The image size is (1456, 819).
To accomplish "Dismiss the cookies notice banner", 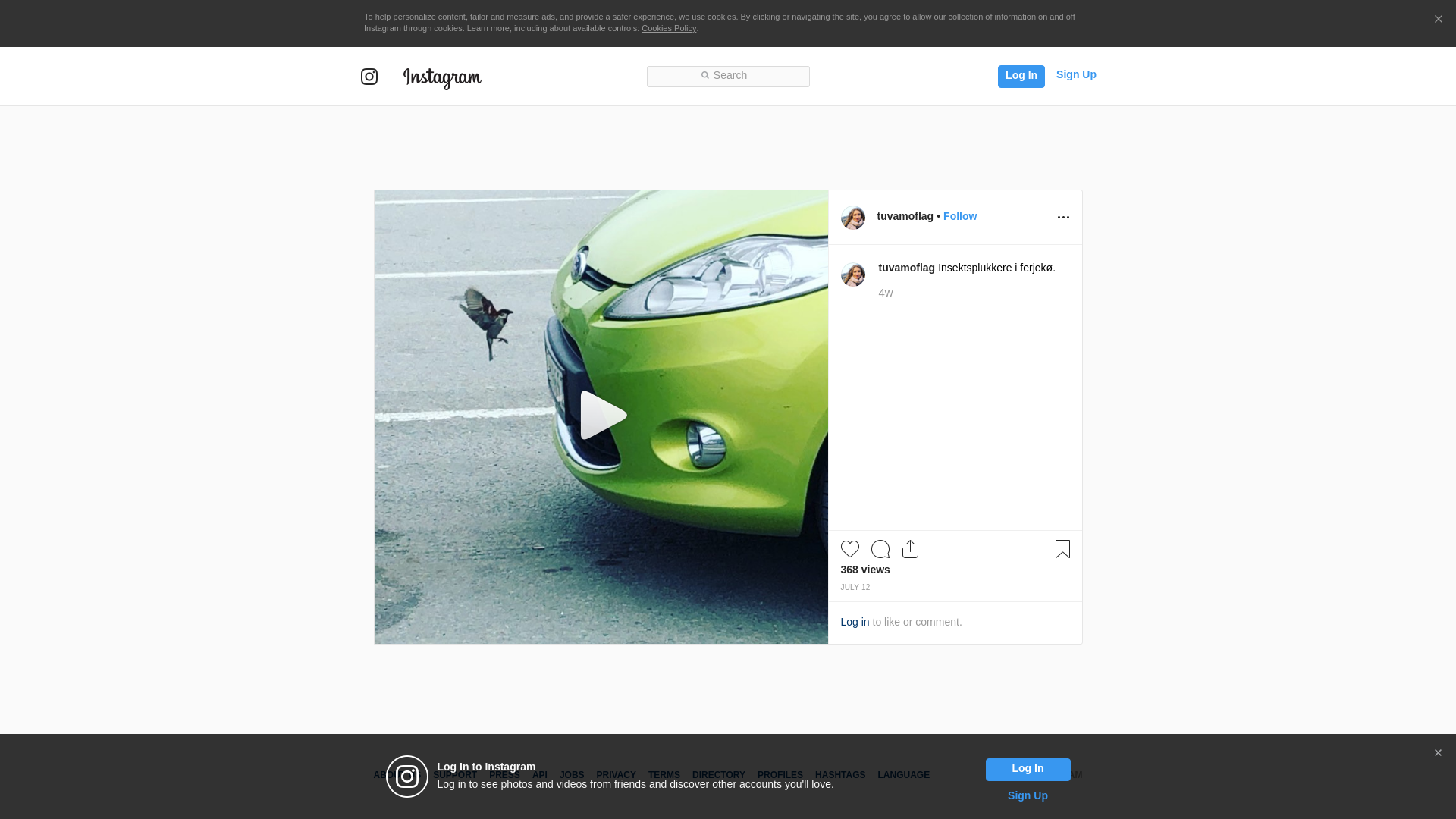I will (1438, 20).
